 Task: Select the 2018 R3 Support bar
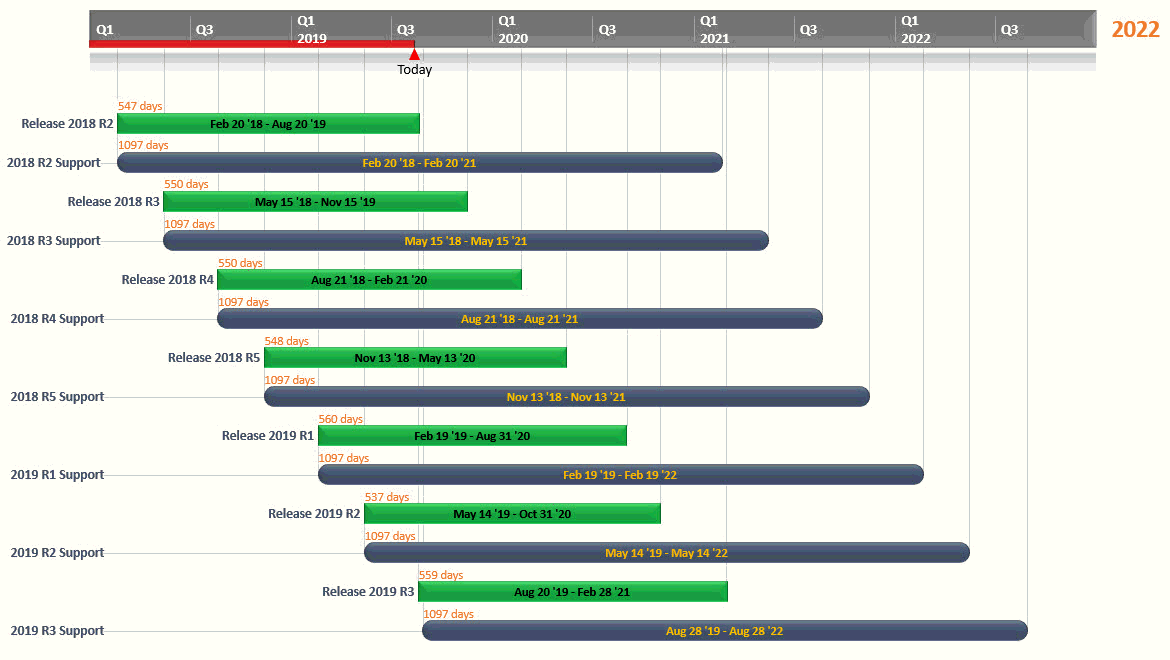tap(465, 241)
